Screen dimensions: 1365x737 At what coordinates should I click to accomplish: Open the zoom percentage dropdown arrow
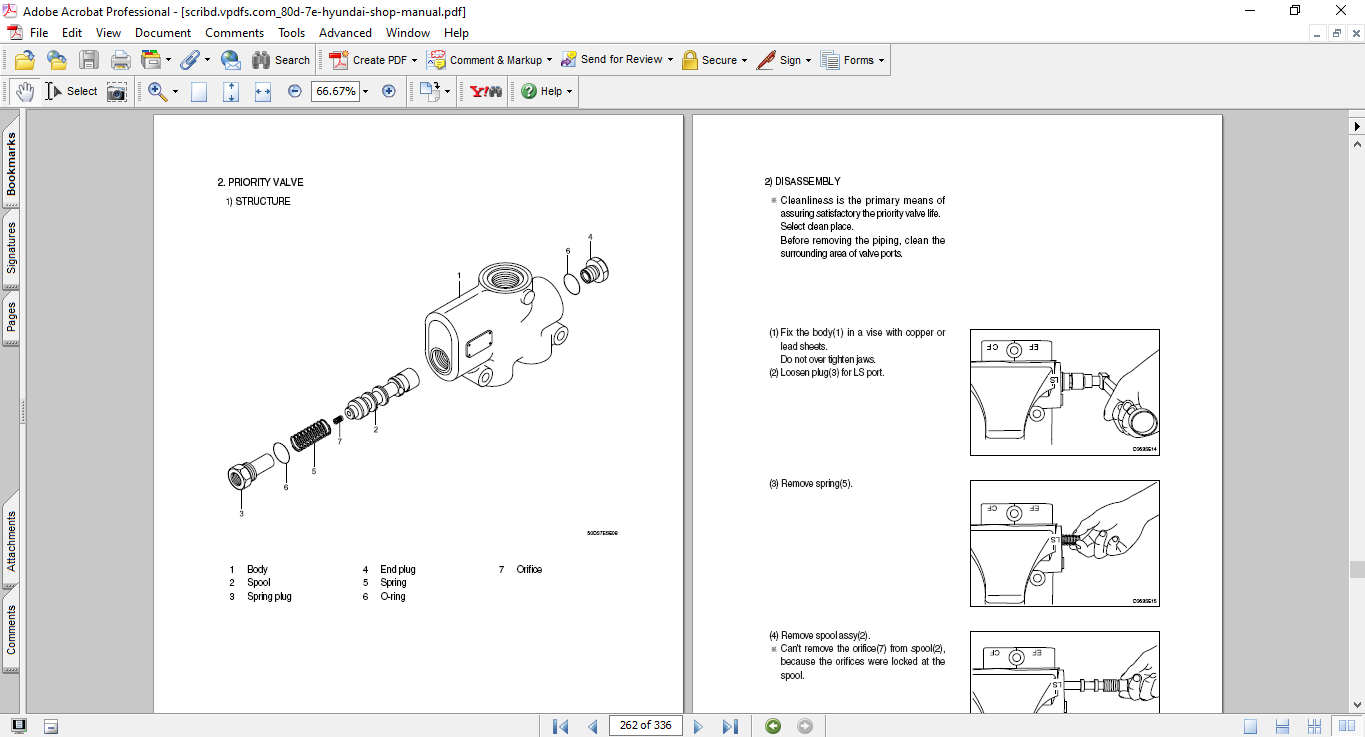pyautogui.click(x=365, y=92)
